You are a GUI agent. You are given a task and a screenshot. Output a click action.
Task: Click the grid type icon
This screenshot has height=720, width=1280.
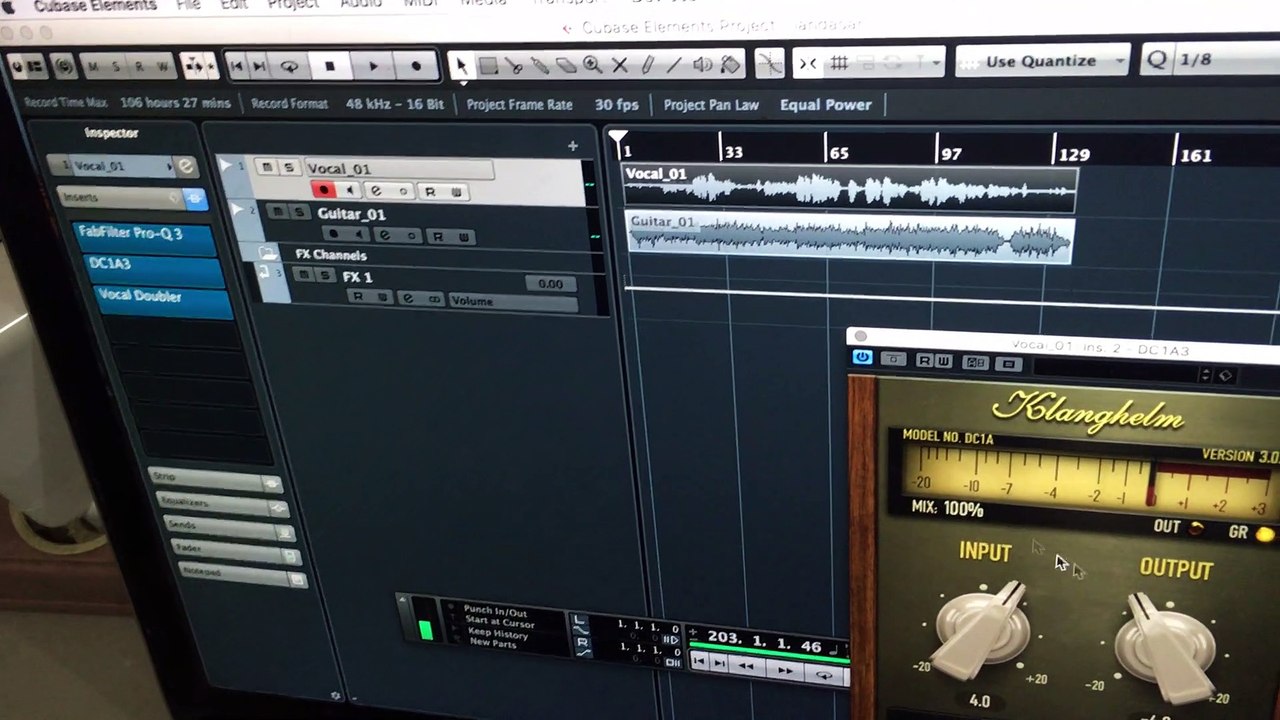point(840,63)
